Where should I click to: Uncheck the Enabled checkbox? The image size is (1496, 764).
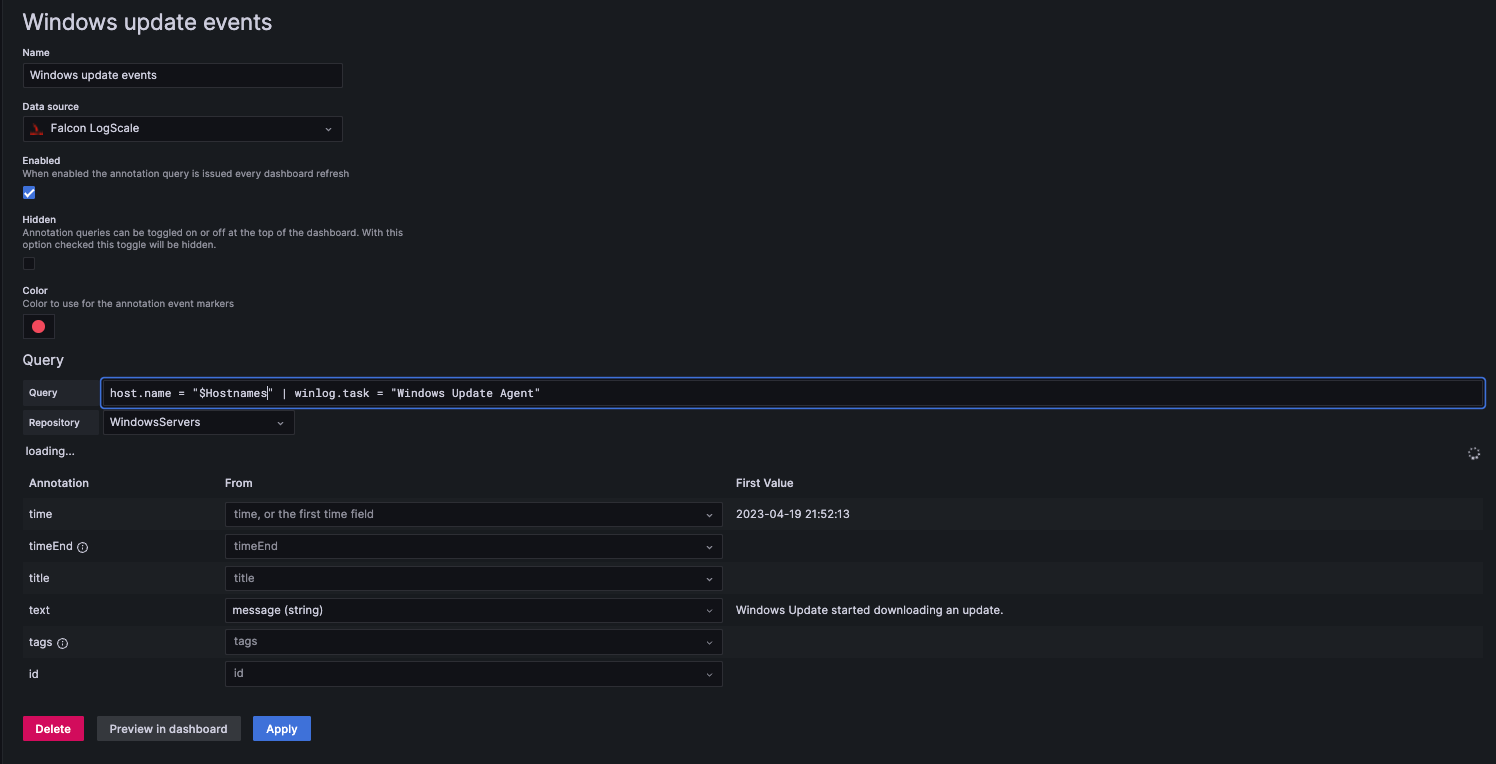coord(29,193)
